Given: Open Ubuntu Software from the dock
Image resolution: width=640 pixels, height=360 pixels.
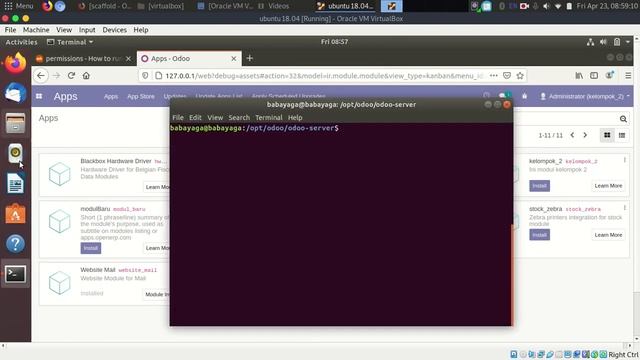Looking at the screenshot, I should tap(16, 213).
